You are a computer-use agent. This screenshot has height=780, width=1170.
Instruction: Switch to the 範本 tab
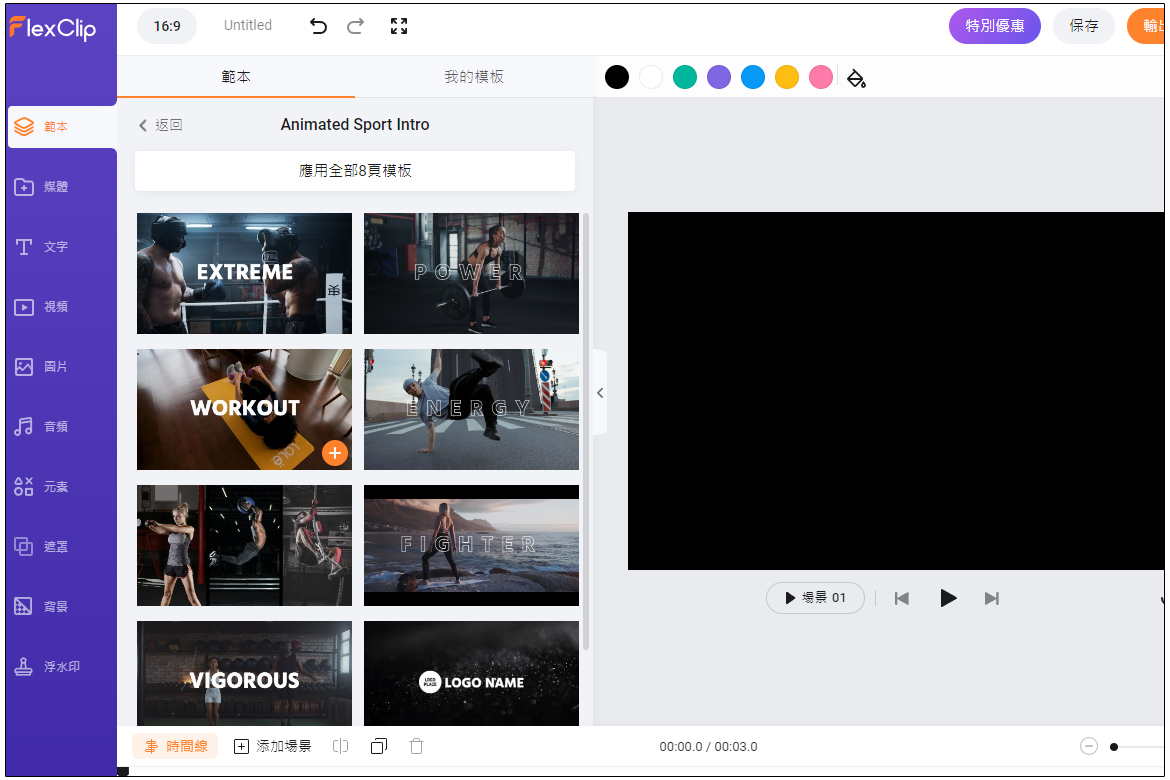click(x=236, y=77)
